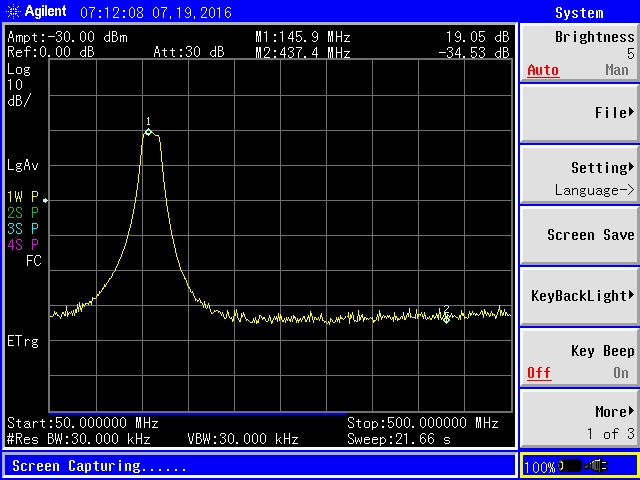
Task: Open the Setting Language submenu
Action: click(x=579, y=176)
